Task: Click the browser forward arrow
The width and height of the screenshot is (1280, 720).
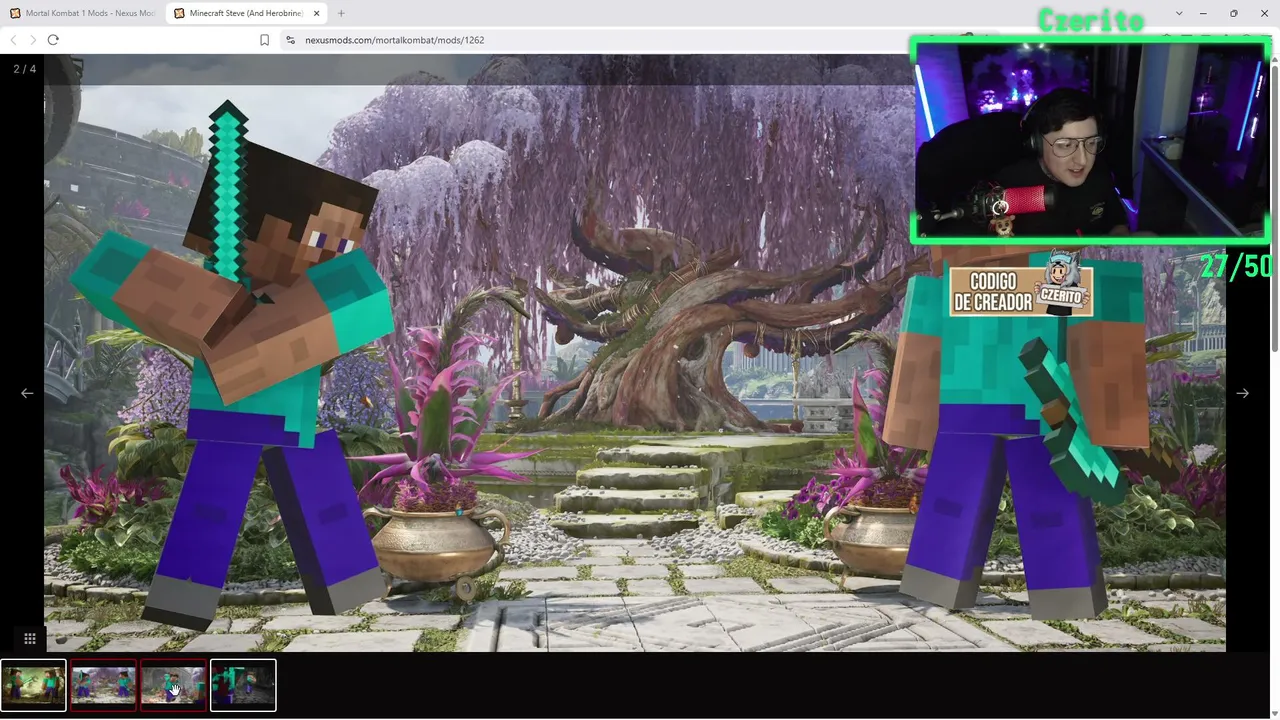Action: 33,40
